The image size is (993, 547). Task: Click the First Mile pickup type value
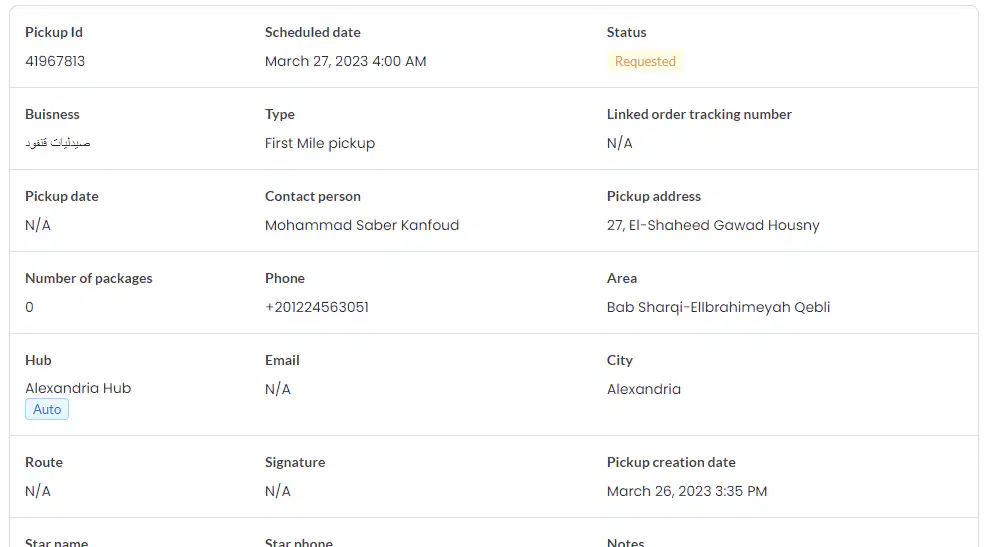[x=320, y=144]
